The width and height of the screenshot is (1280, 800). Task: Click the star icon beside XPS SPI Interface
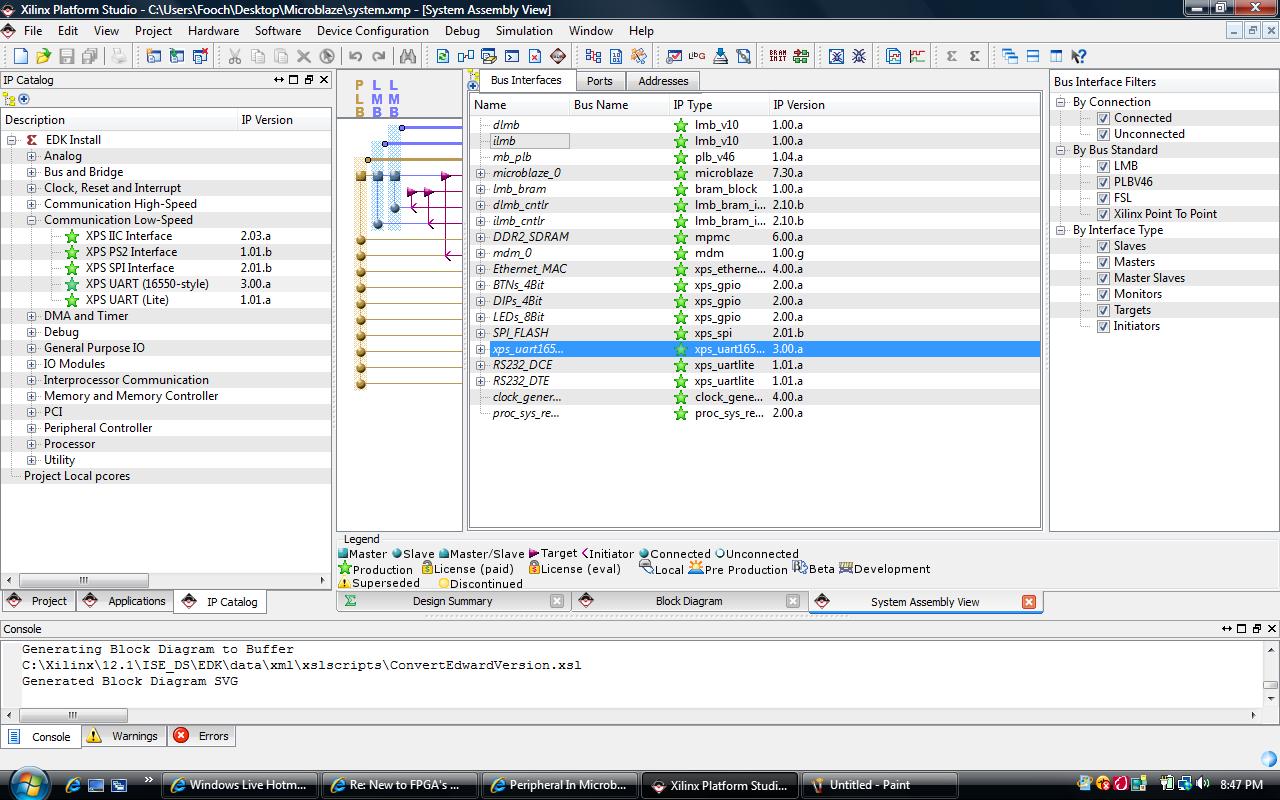(72, 268)
